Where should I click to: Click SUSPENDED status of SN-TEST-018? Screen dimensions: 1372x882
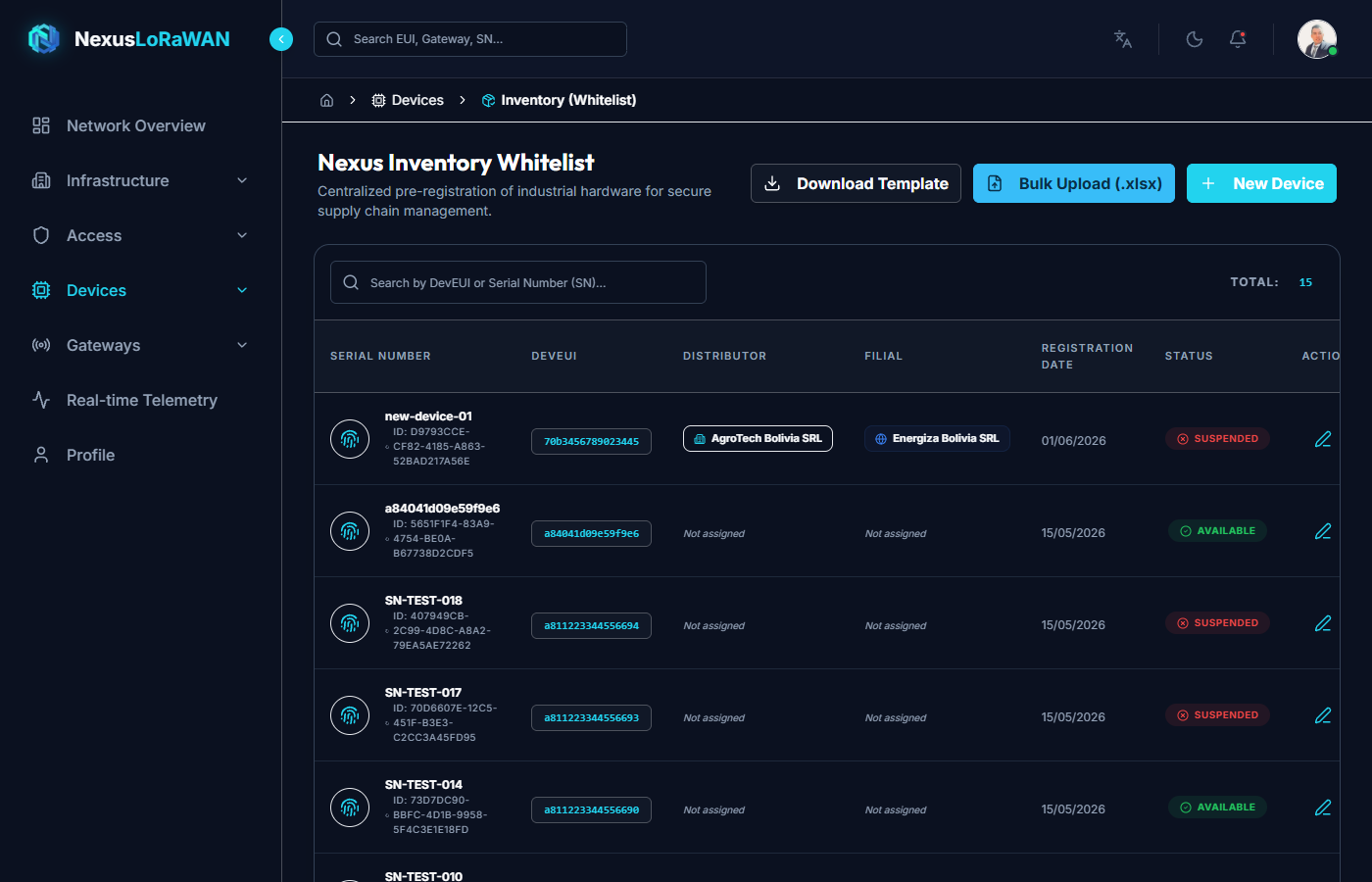click(1217, 622)
